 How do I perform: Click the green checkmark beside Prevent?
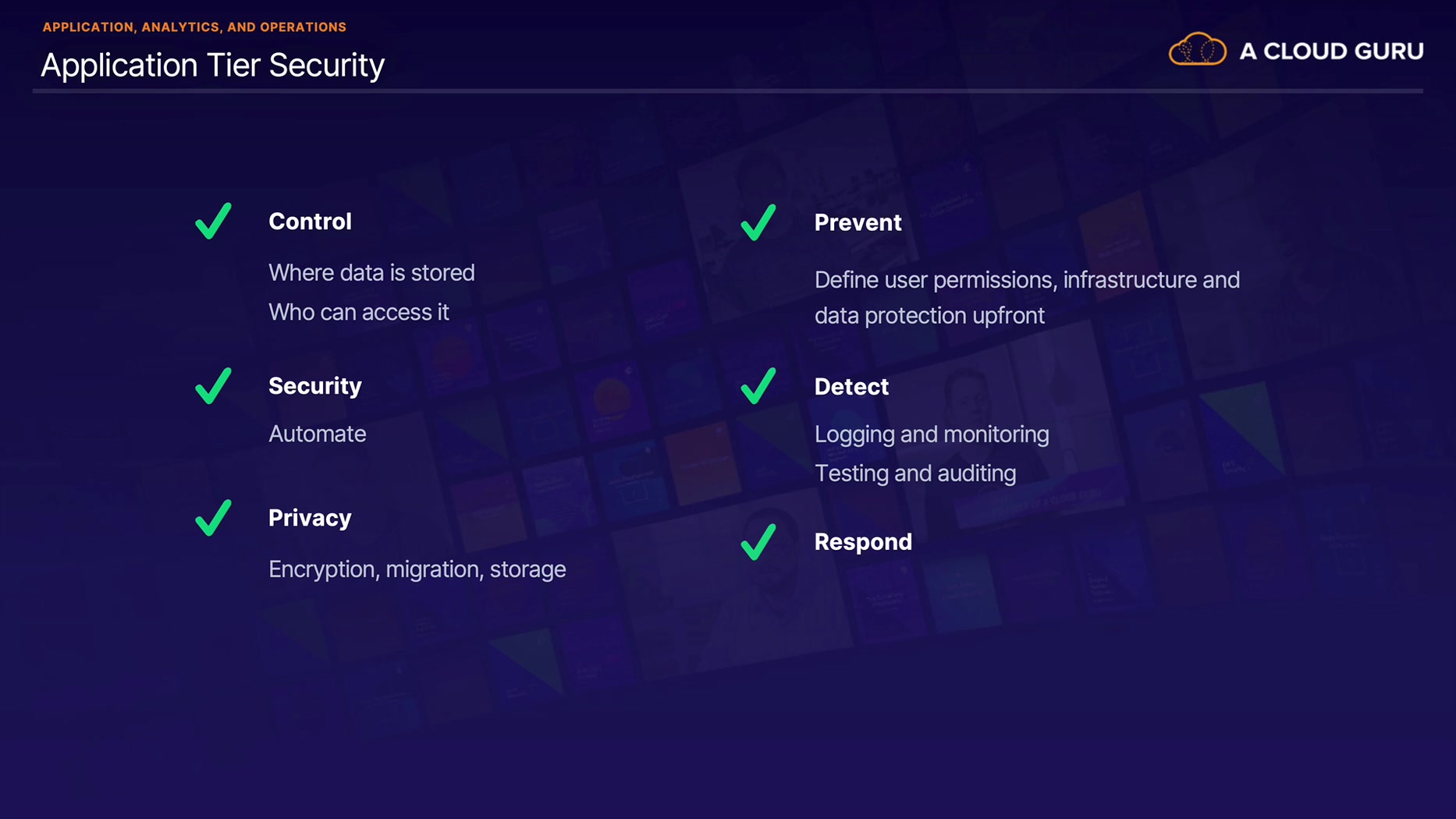[758, 223]
